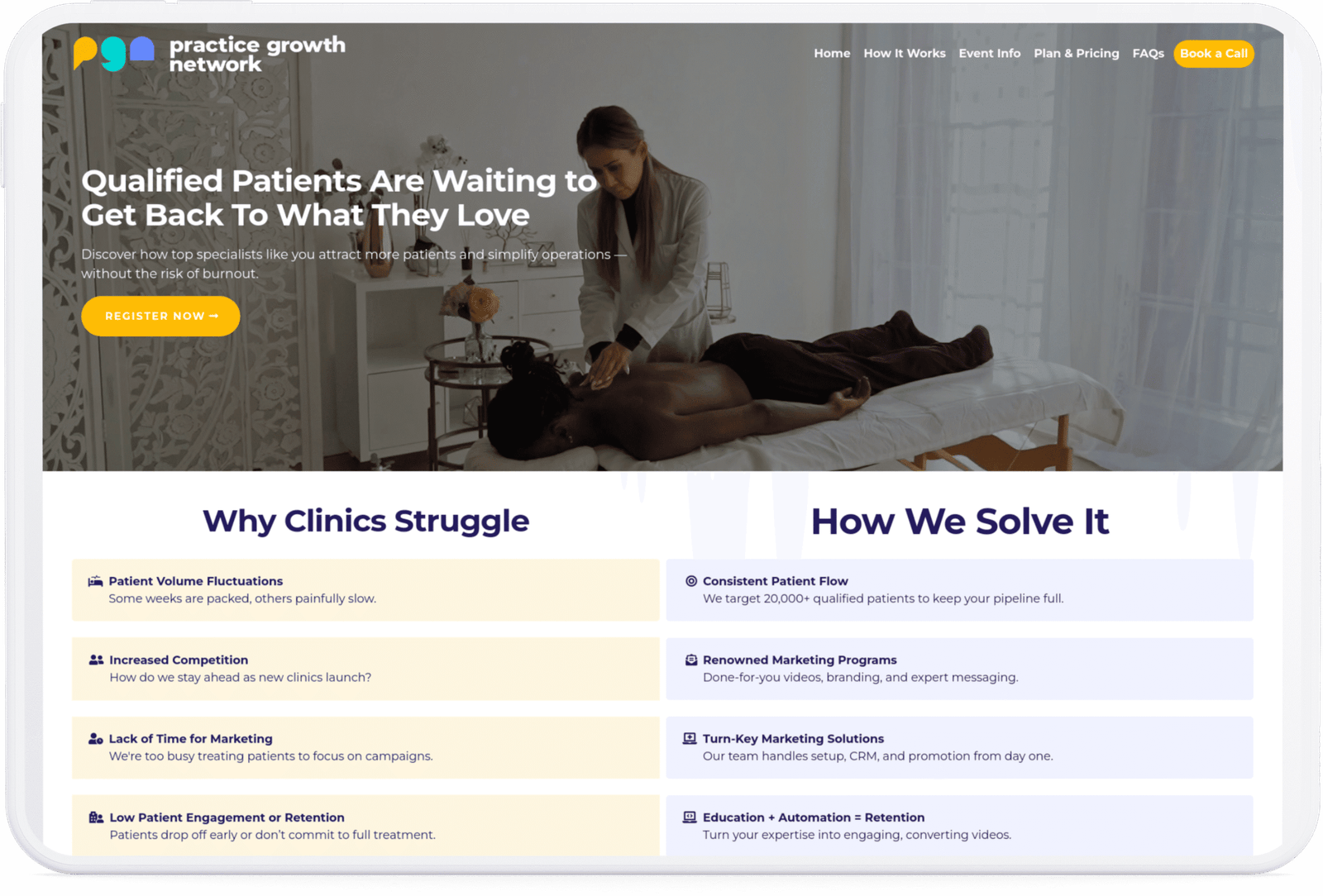Click the icon beside Education + Automation
1323x896 pixels.
[x=690, y=817]
